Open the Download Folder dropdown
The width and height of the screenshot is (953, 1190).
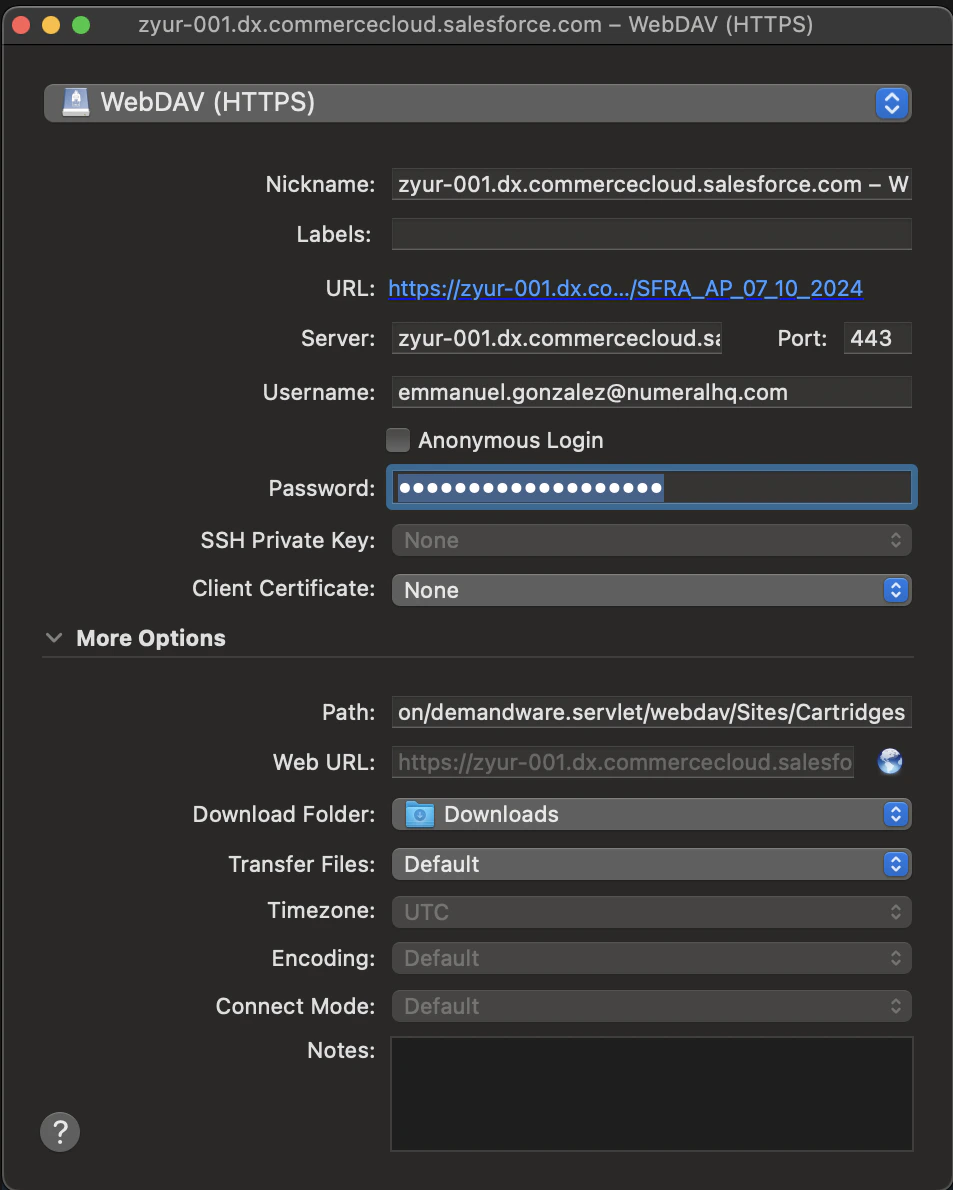point(651,814)
